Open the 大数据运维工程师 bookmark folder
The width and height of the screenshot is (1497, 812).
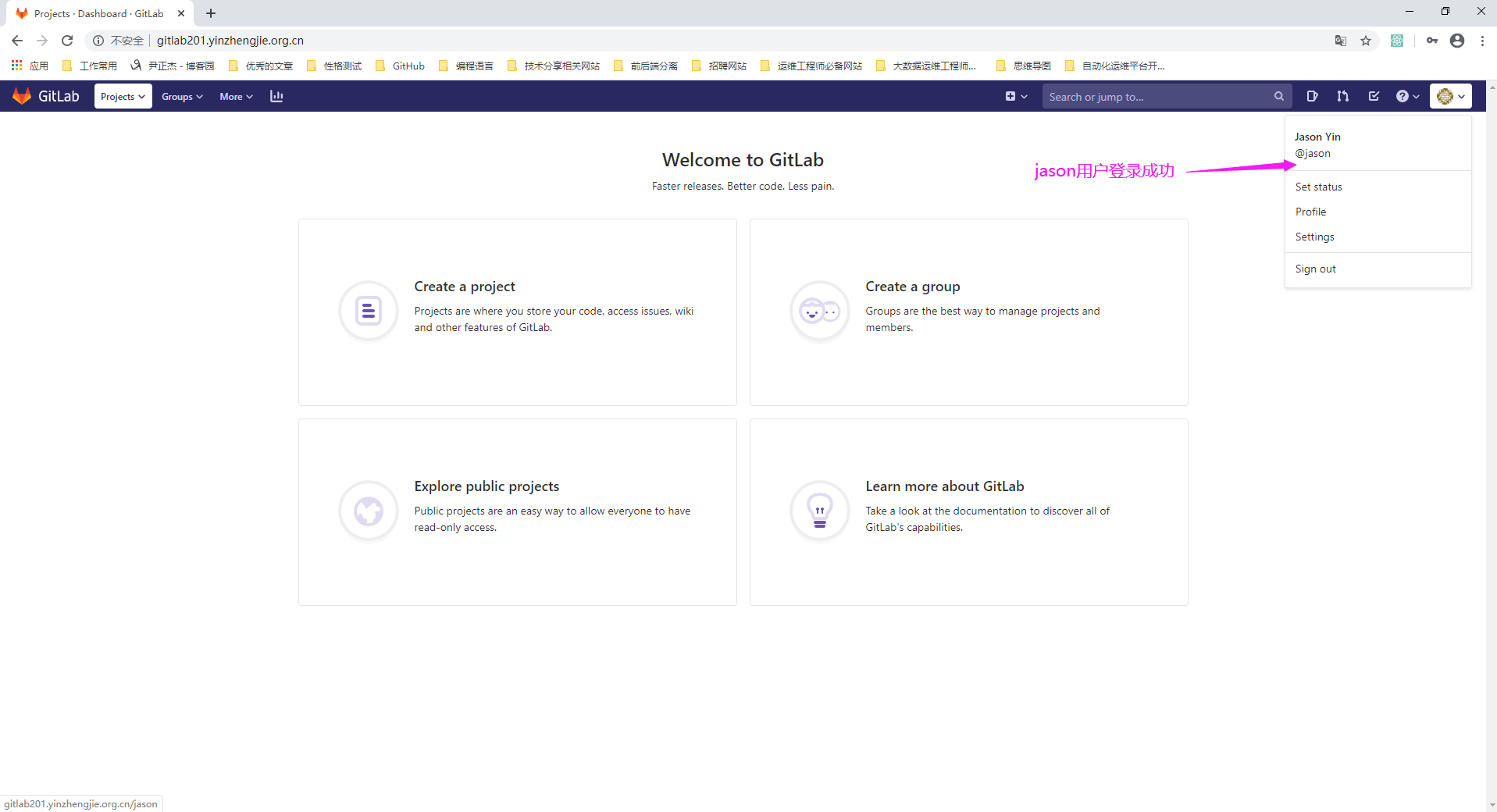coord(926,66)
